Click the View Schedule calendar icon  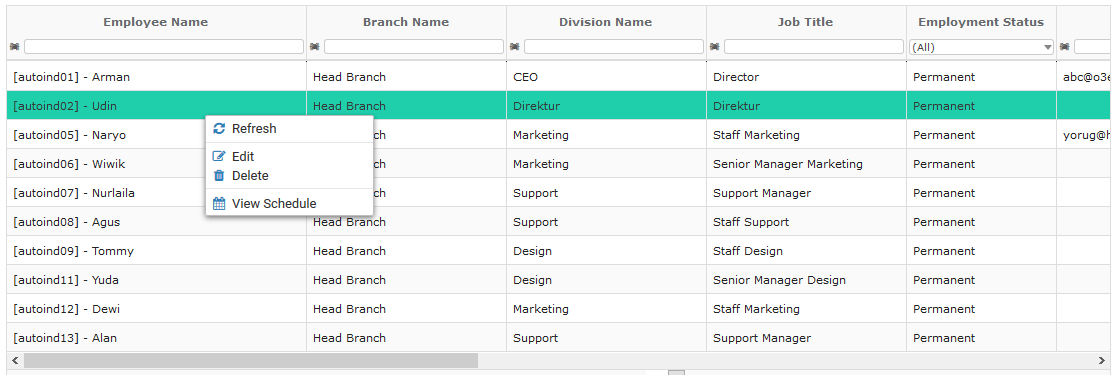click(219, 204)
